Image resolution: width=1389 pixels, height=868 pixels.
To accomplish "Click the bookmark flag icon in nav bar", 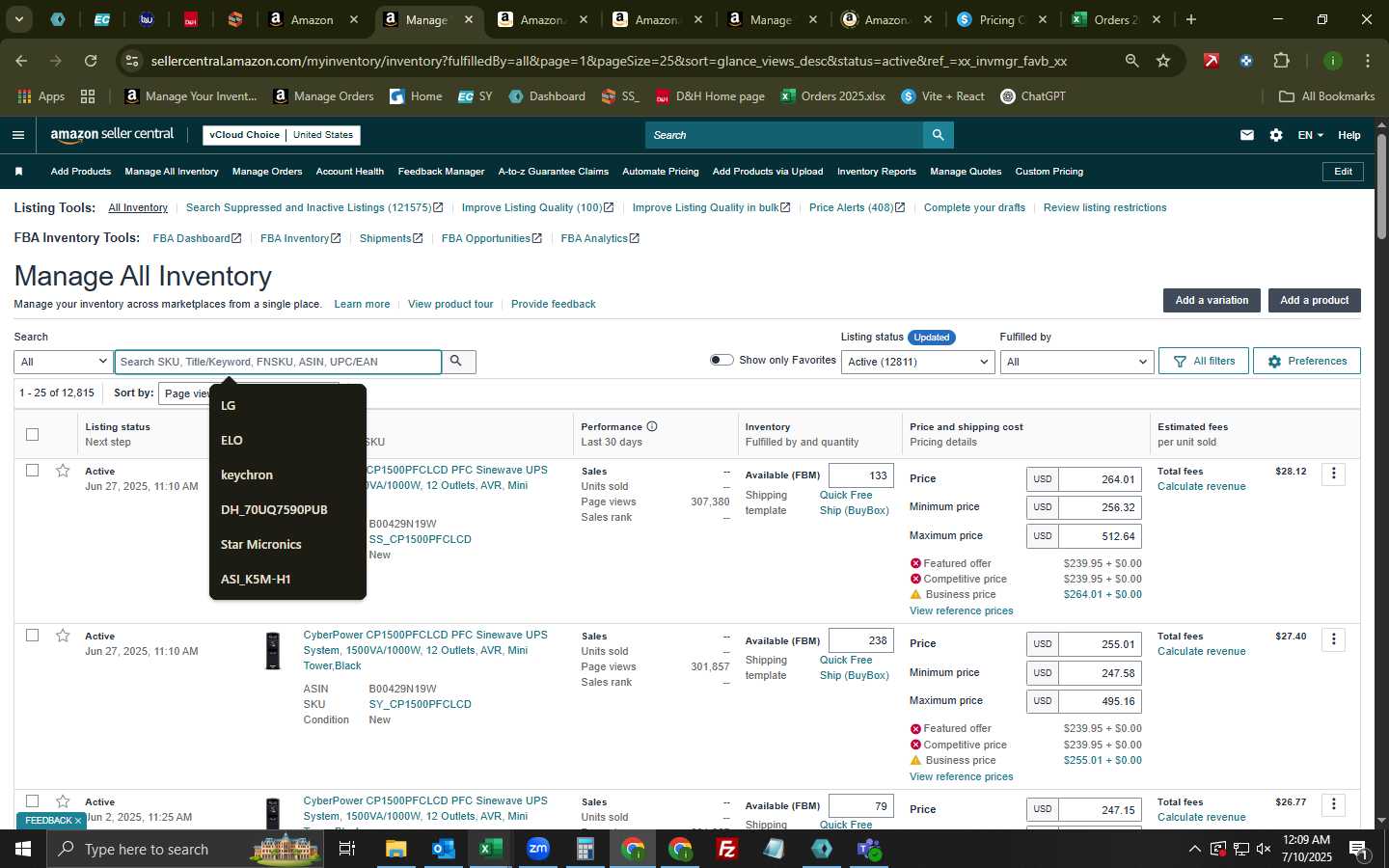I will pos(18,172).
